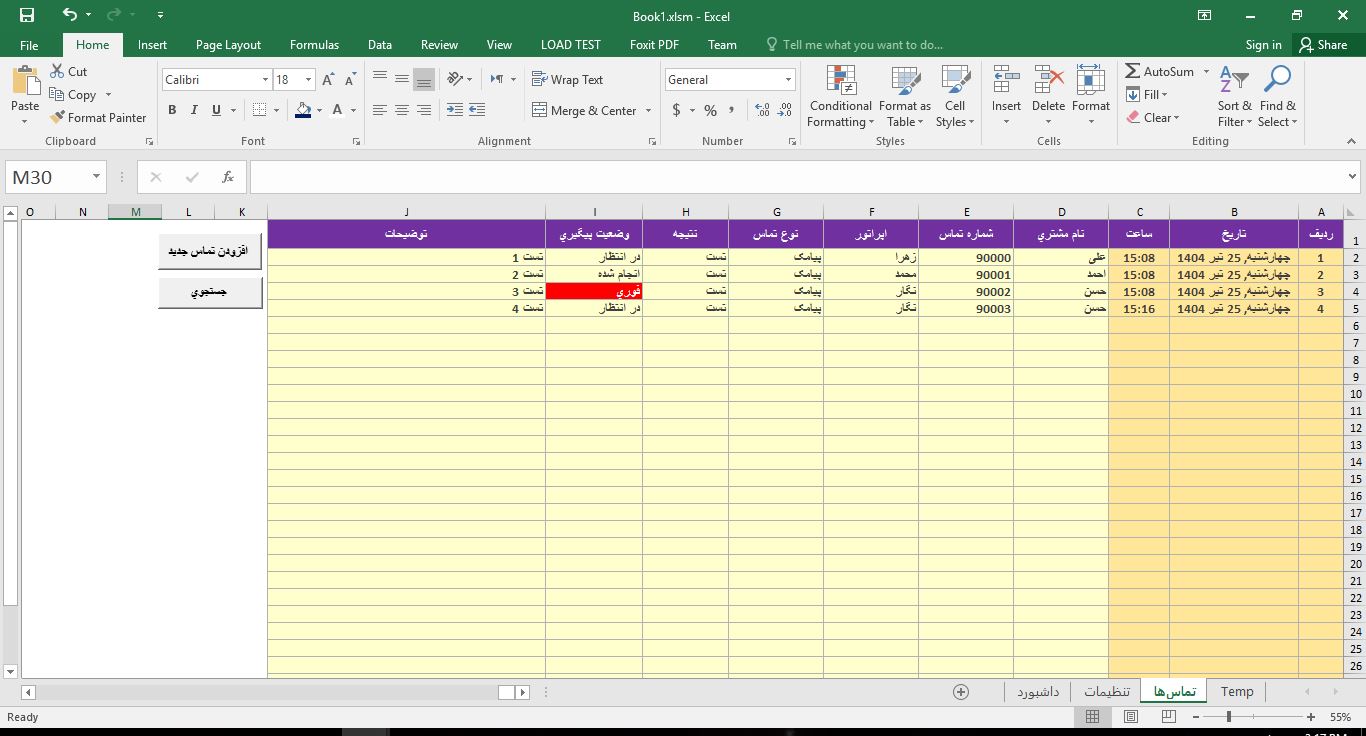Apply percent style

[710, 111]
